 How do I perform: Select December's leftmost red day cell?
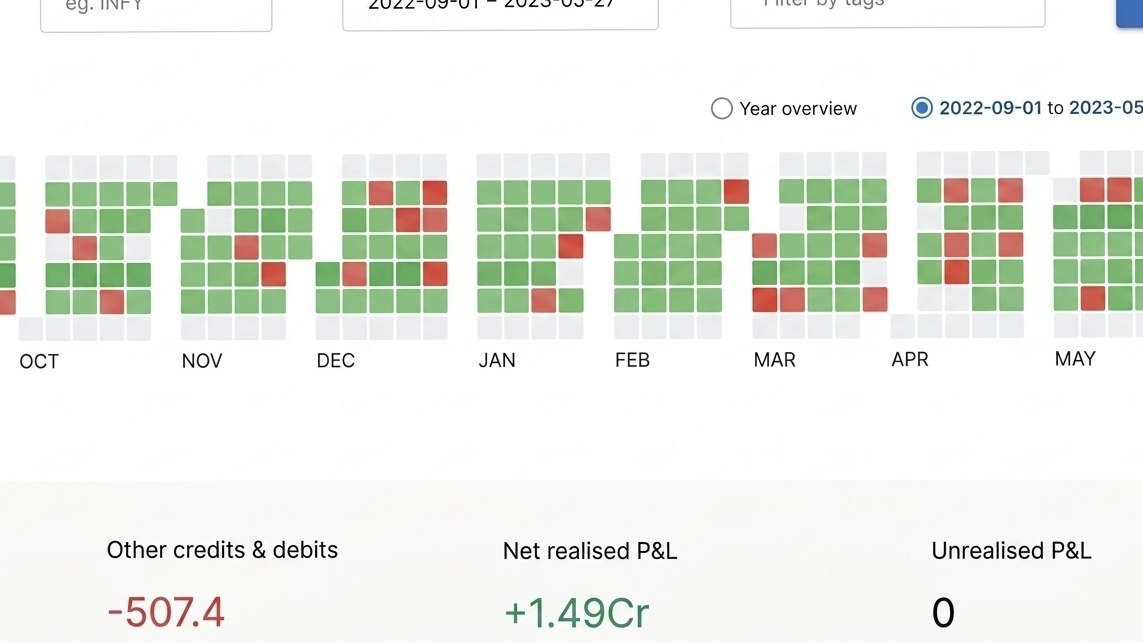coord(354,274)
